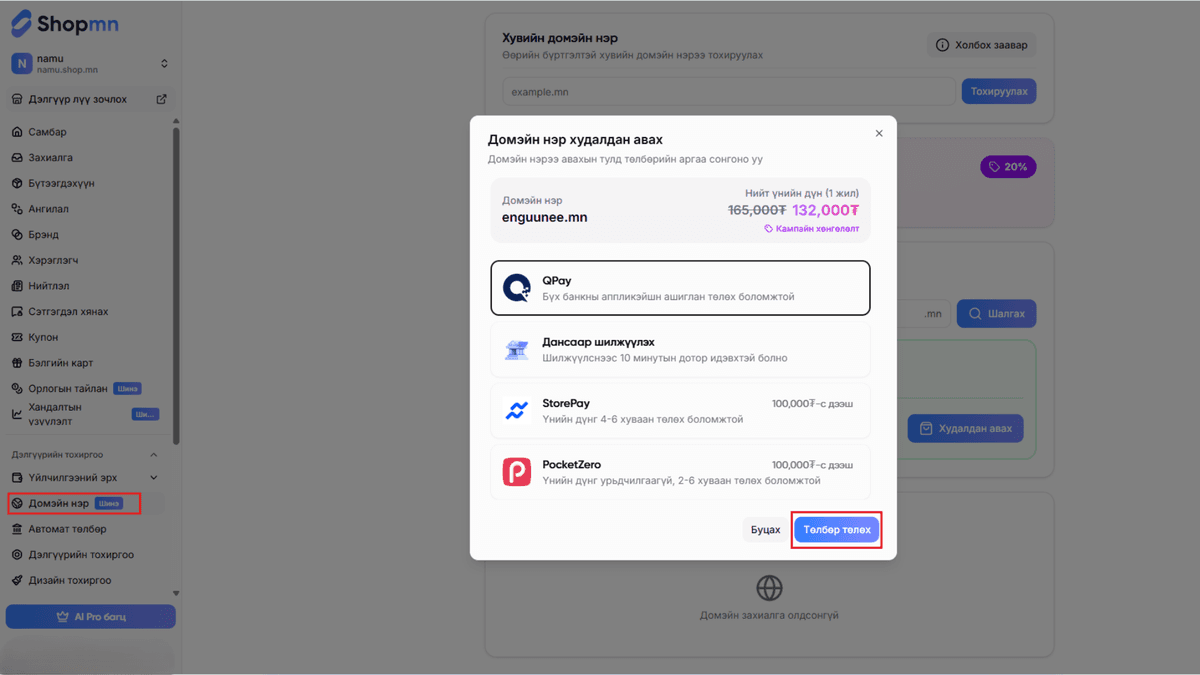Click the QPay logo icon
This screenshot has height=675, width=1200.
pyautogui.click(x=516, y=288)
